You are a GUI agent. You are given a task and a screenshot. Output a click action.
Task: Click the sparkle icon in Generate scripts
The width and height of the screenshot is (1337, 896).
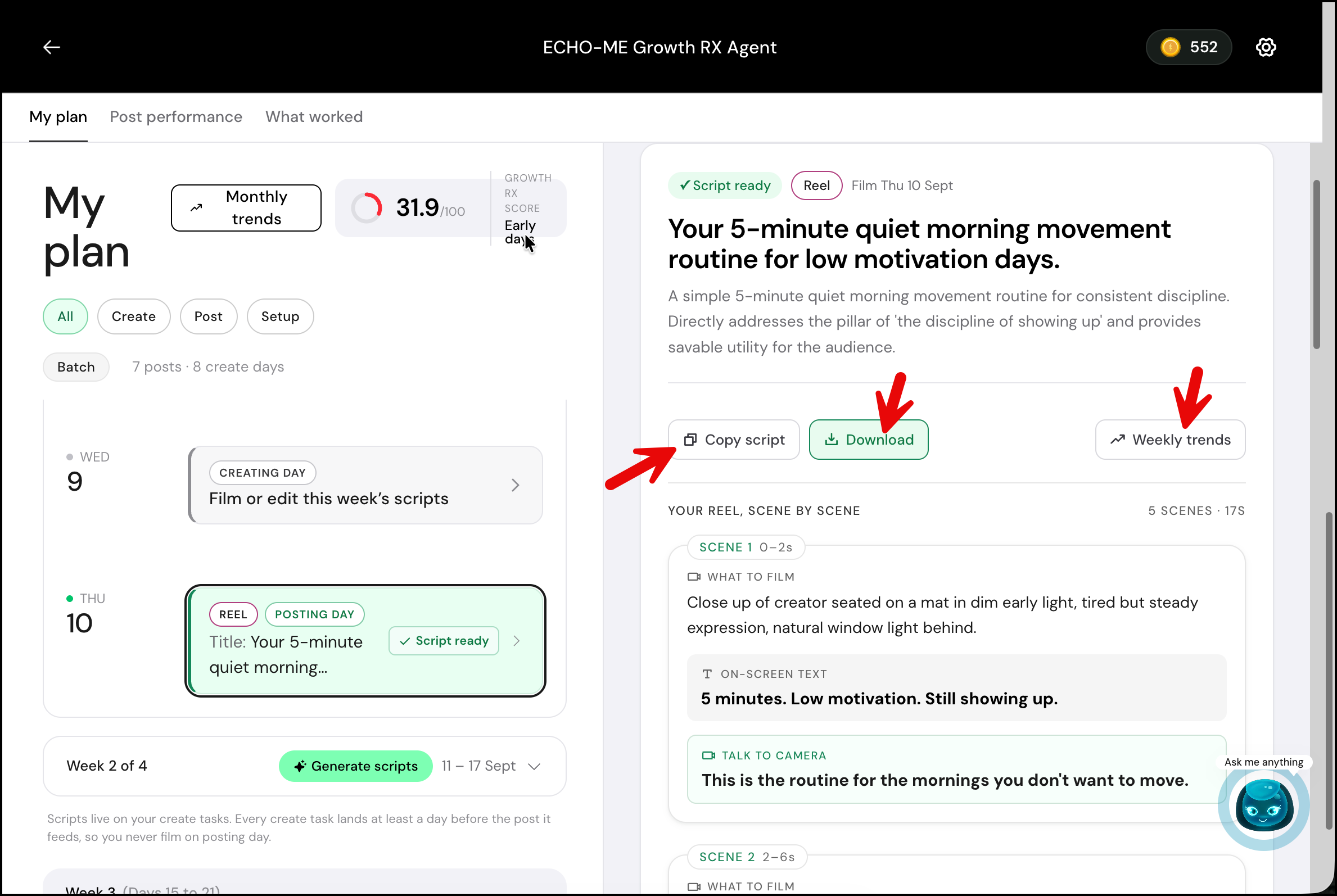click(x=300, y=766)
